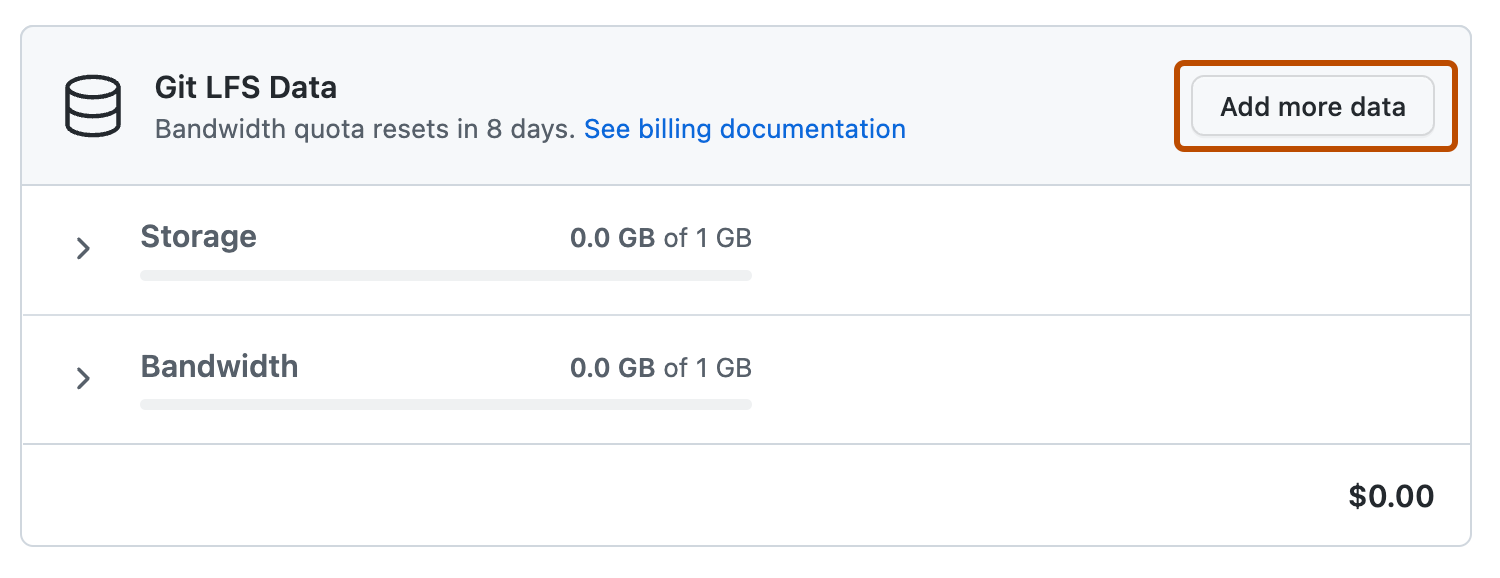Click the arrow icon left of Bandwidth row
1500x578 pixels.
(x=83, y=378)
